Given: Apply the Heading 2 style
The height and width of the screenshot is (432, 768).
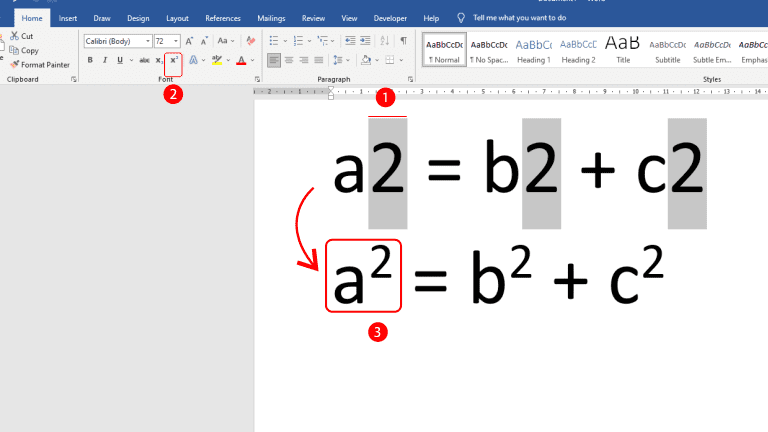Looking at the screenshot, I should tap(578, 50).
